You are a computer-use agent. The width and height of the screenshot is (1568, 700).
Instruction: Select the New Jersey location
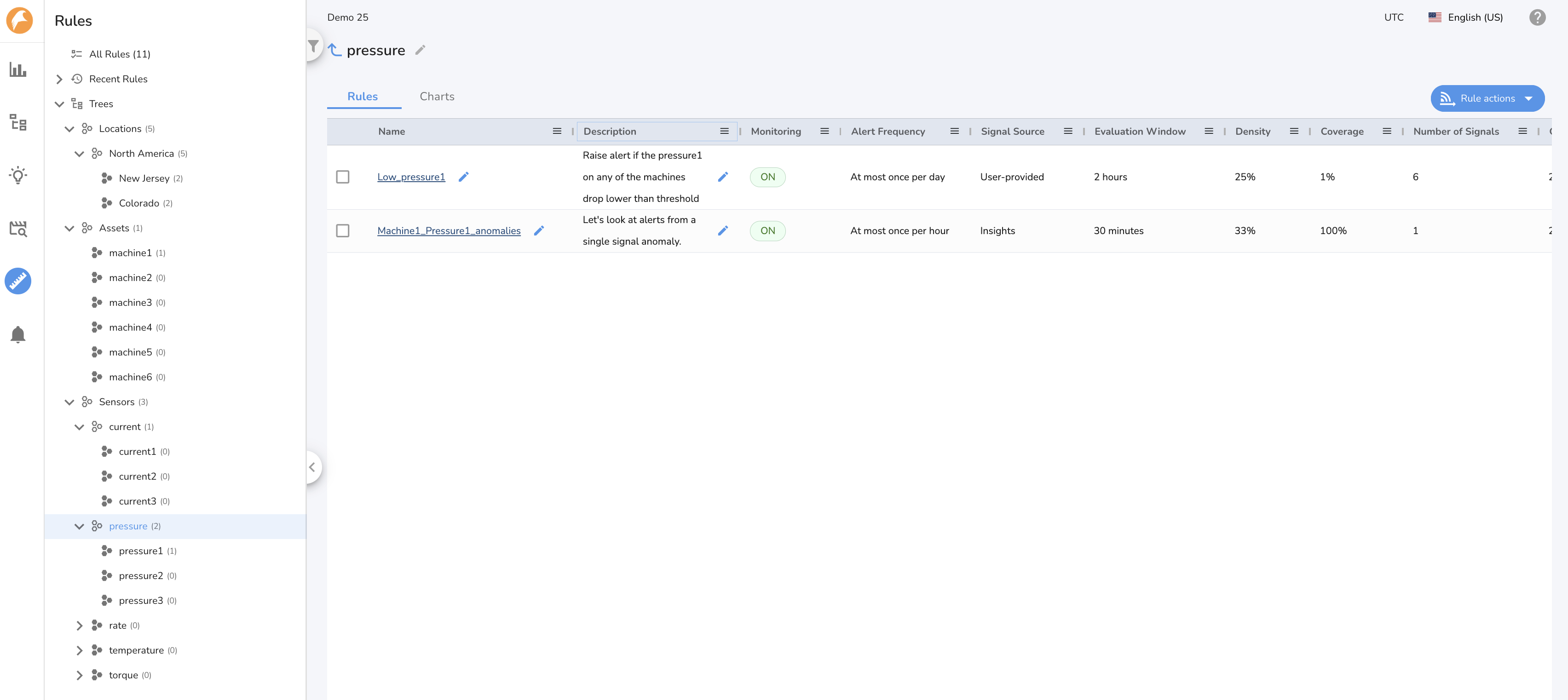[x=144, y=178]
